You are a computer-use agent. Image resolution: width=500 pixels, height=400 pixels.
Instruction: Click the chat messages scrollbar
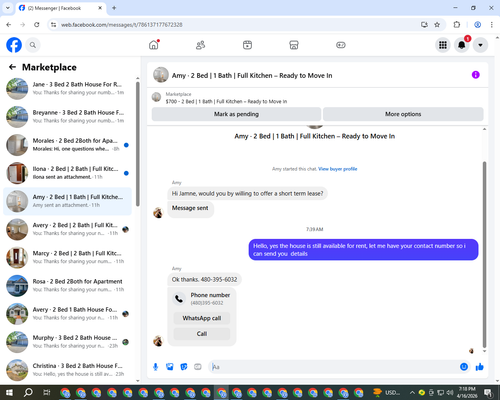(484, 255)
